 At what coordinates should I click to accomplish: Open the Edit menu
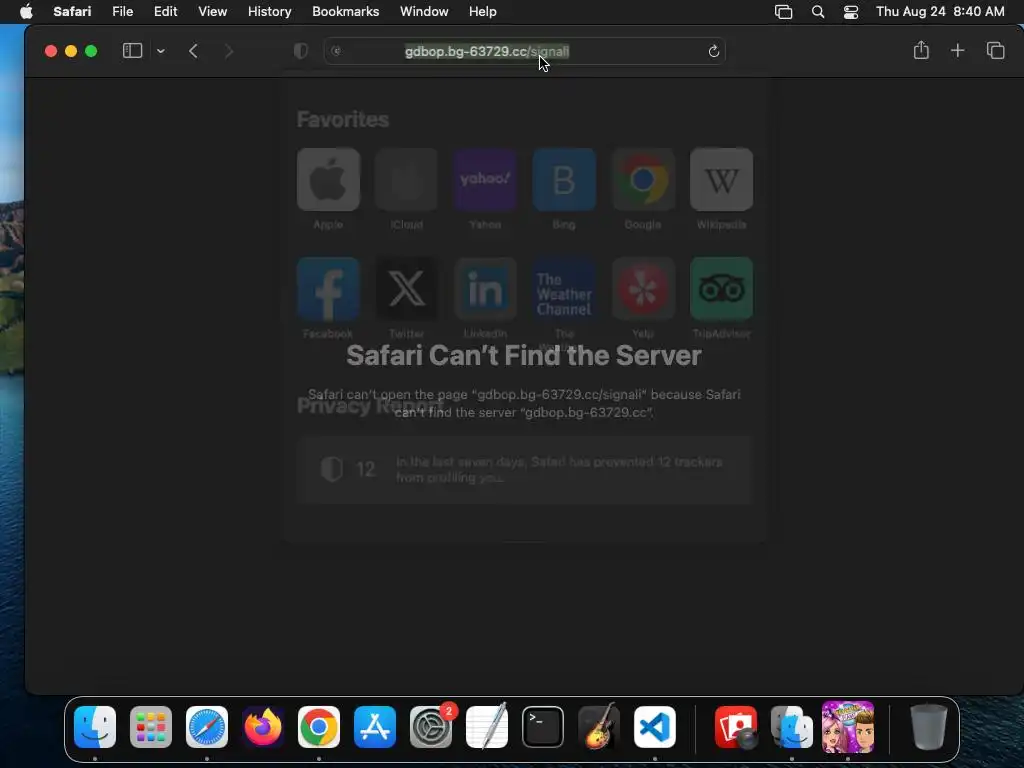165,12
